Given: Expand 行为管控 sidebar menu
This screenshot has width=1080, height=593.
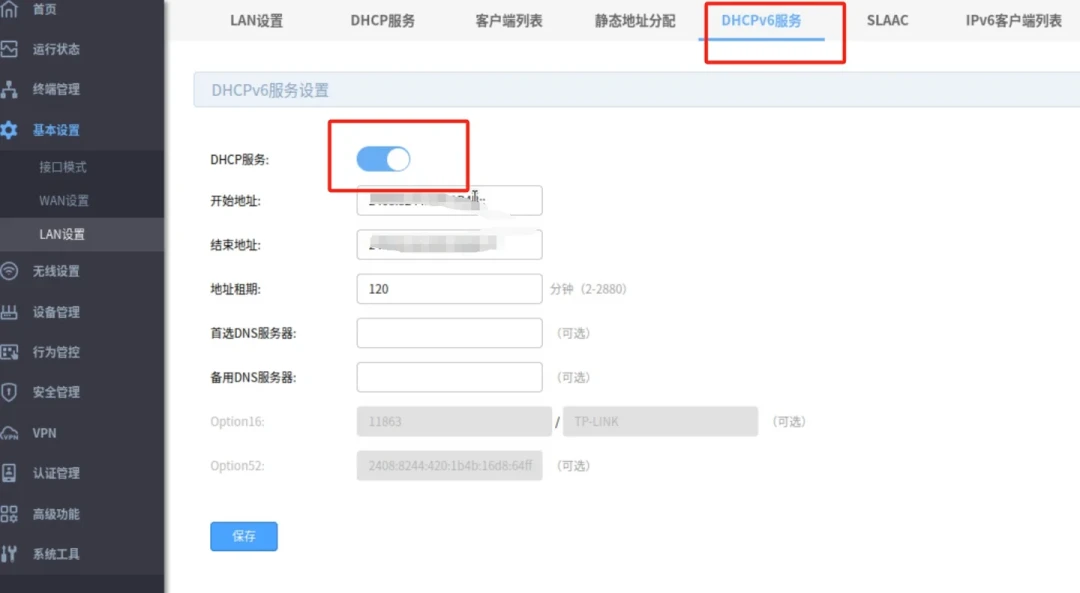Looking at the screenshot, I should coord(56,352).
